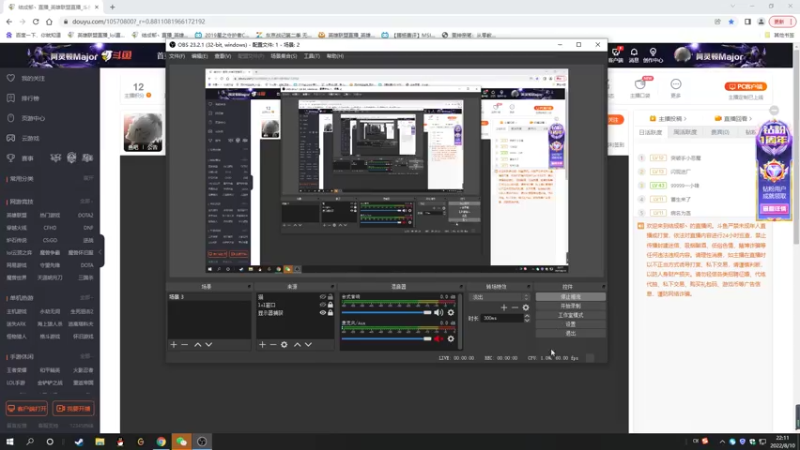Collapse the Douyu left sidebar via its handle
Screen dimensions: 800x450
pos(102,251)
